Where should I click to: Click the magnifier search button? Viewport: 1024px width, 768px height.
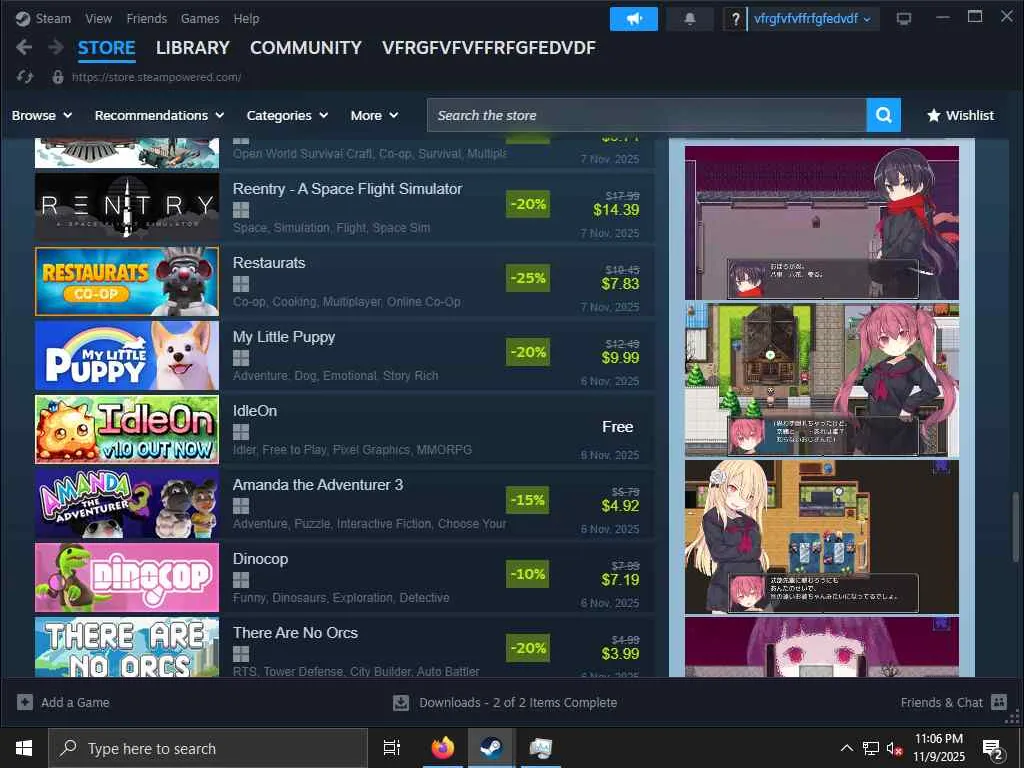[884, 115]
